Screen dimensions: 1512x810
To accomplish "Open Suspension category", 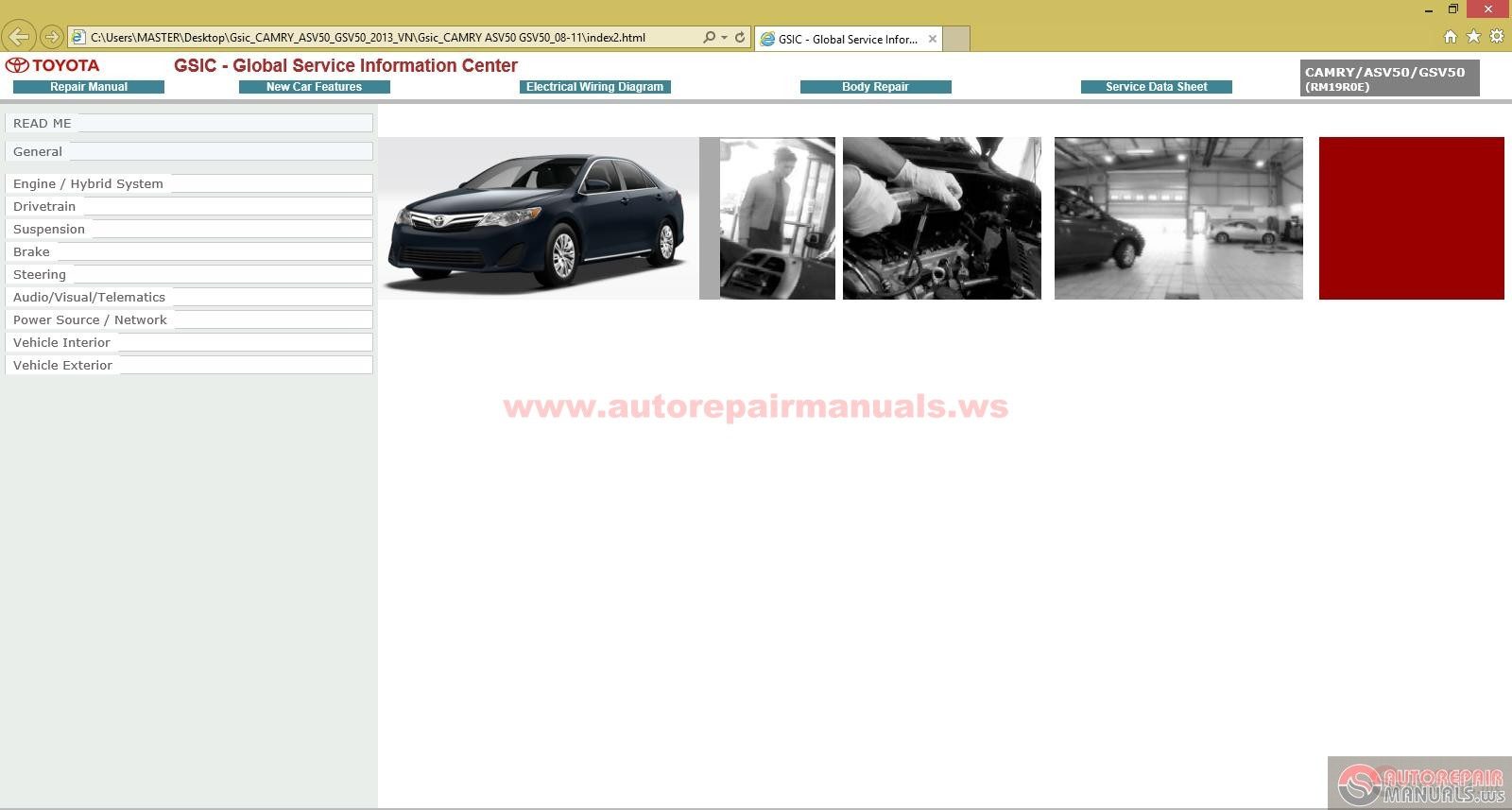I will point(189,229).
